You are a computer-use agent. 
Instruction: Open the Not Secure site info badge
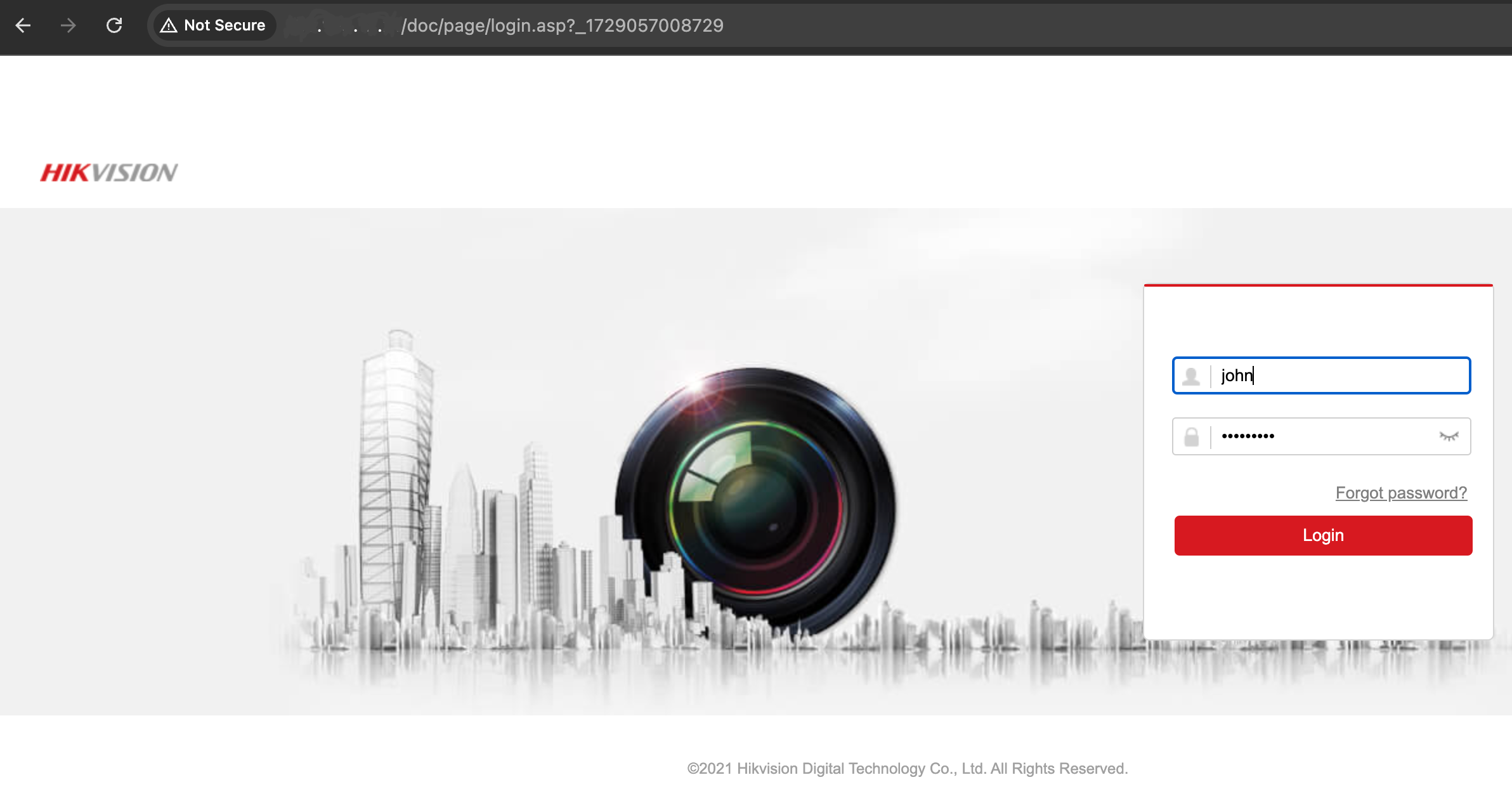(x=213, y=25)
